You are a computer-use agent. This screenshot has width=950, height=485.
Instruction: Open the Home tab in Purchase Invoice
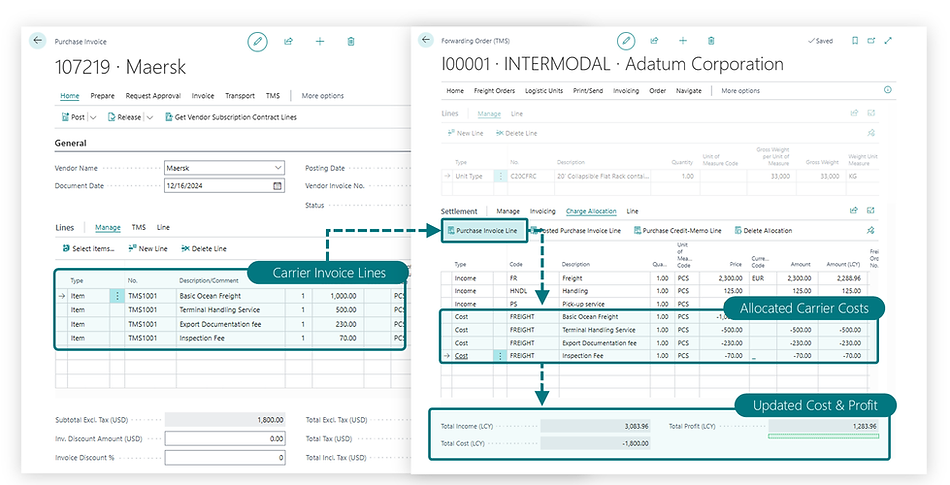tap(70, 96)
